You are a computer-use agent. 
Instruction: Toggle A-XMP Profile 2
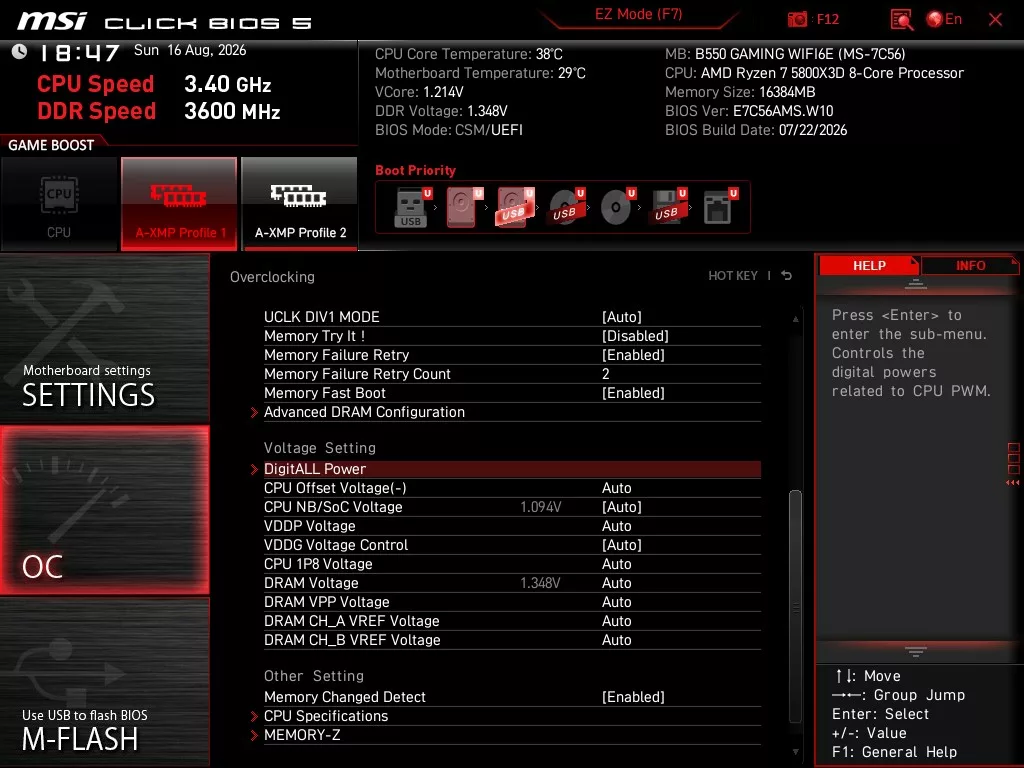click(x=300, y=204)
